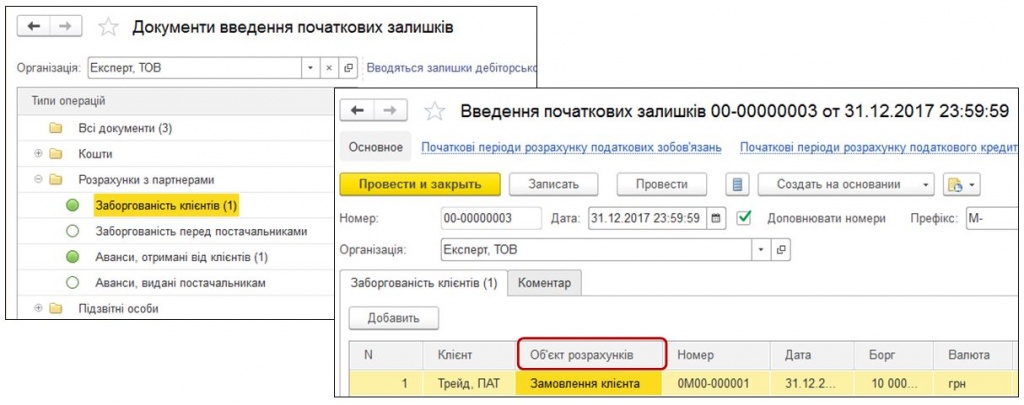
Task: Switch to the Коментар tab
Action: pos(544,283)
